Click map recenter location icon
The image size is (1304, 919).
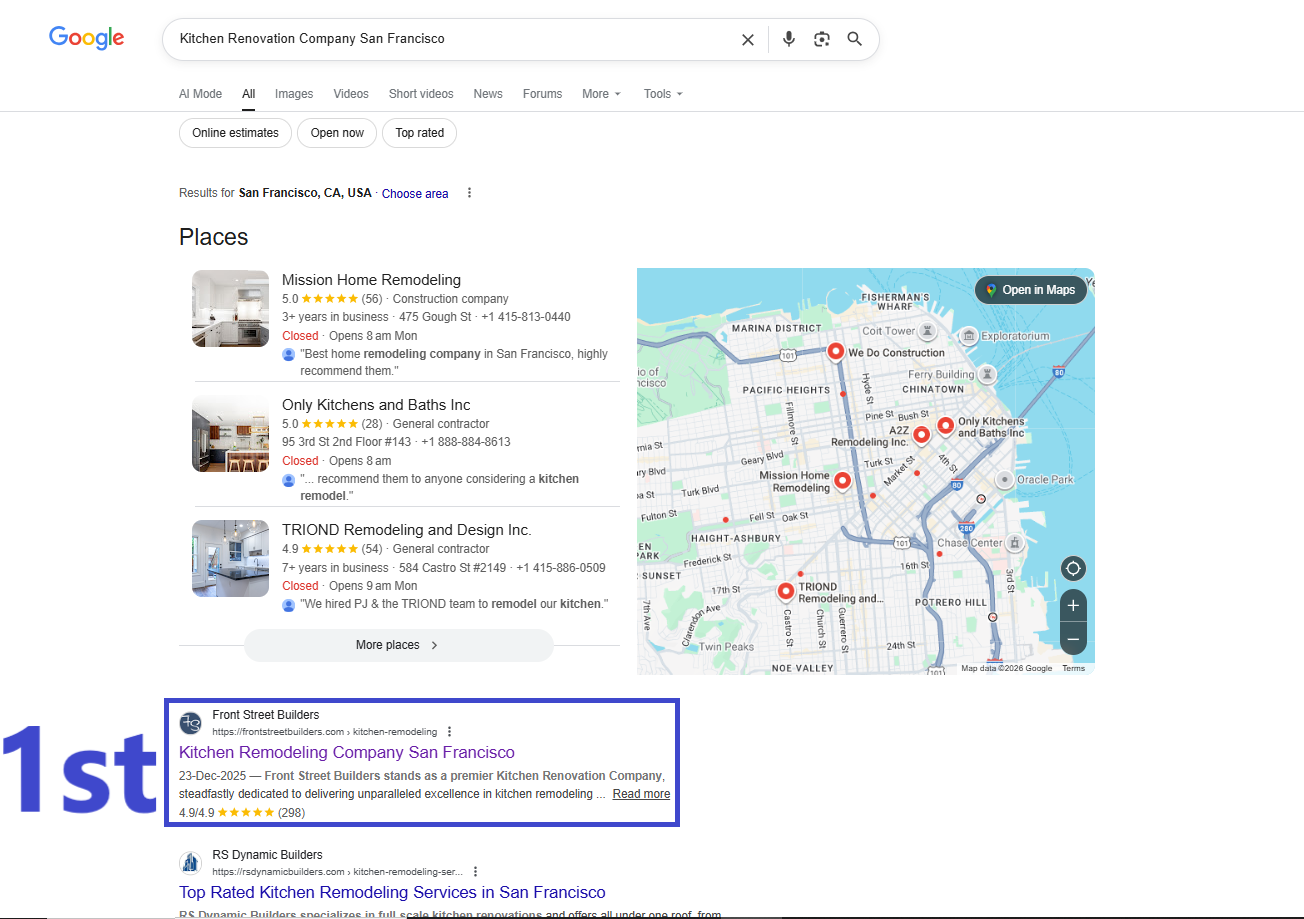click(1073, 569)
